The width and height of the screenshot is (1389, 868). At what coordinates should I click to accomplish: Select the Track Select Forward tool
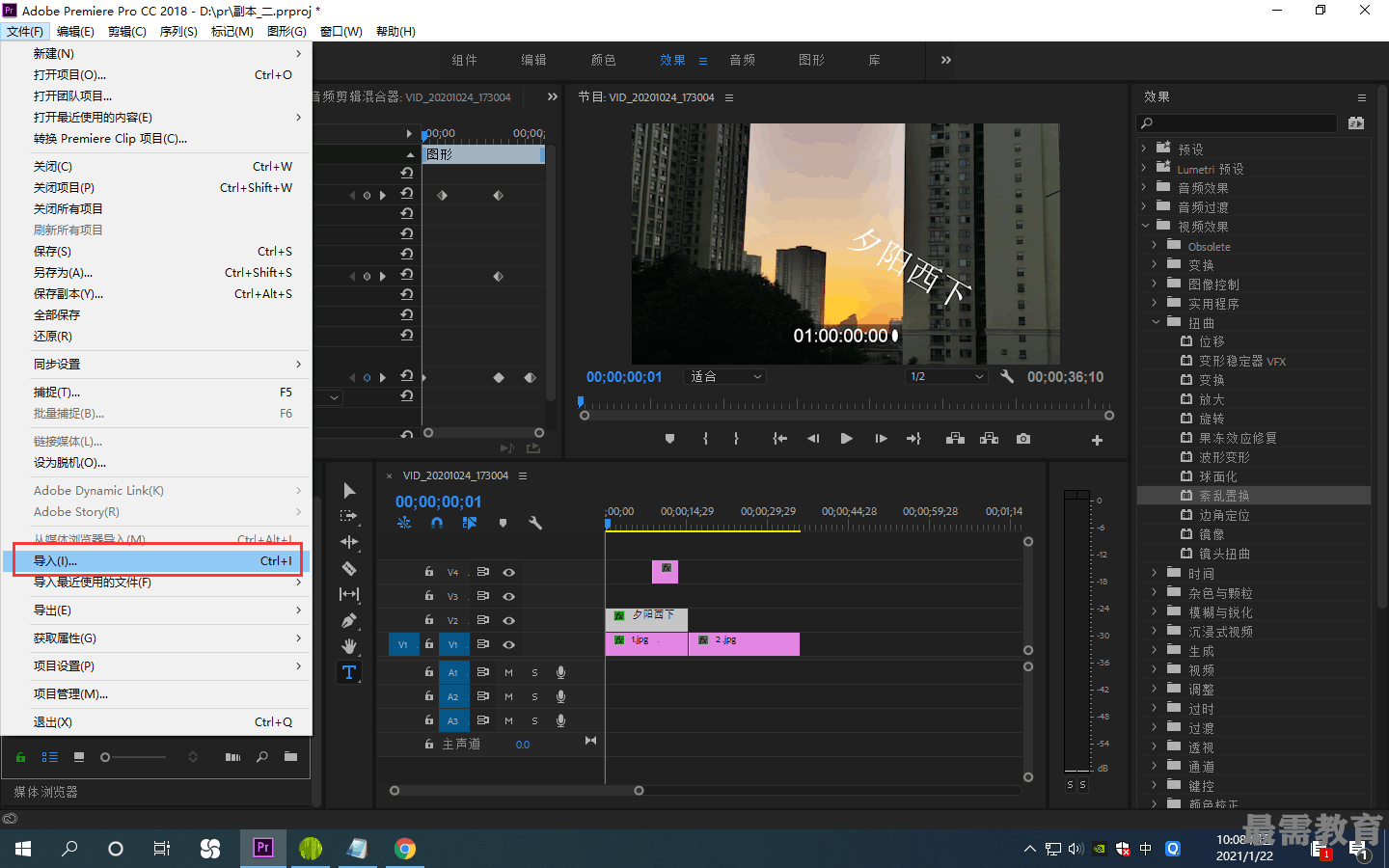pyautogui.click(x=349, y=516)
